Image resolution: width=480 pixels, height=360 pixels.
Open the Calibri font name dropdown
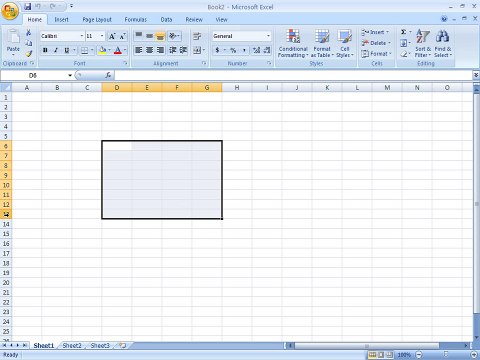click(x=82, y=36)
